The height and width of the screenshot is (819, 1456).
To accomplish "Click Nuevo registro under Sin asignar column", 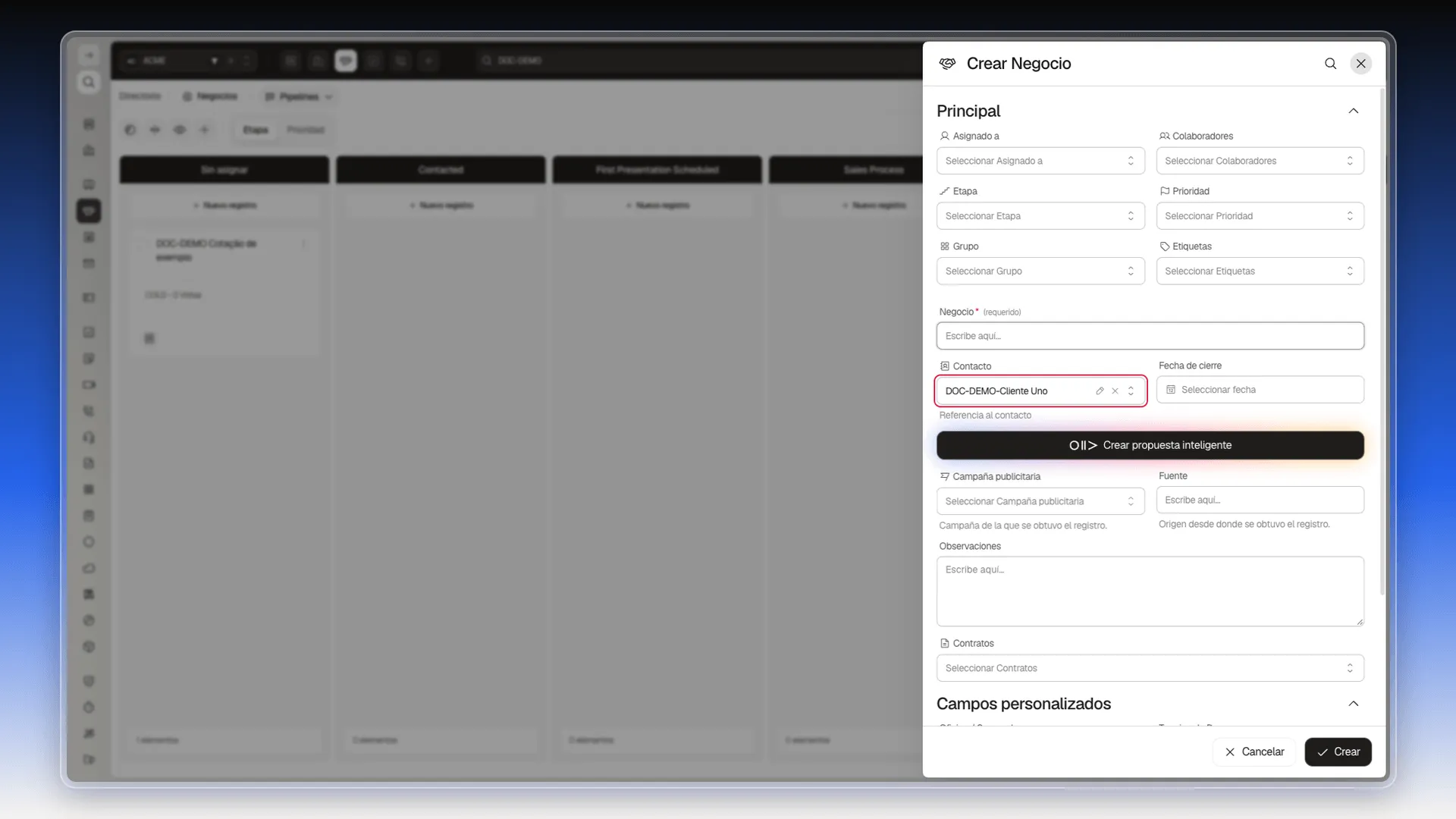I will pos(224,206).
